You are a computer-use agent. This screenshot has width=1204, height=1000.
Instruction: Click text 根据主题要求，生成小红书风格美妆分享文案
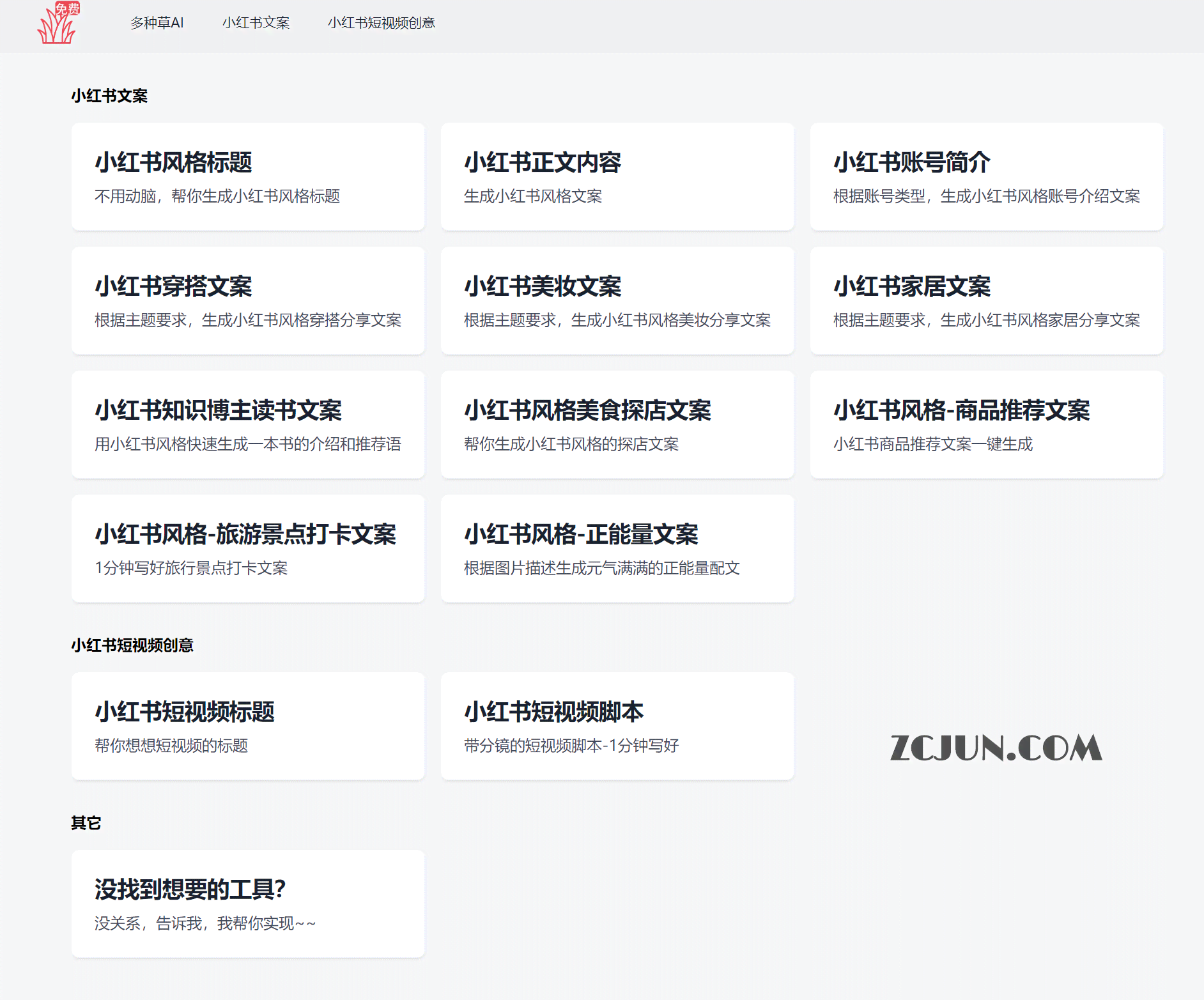point(617,320)
